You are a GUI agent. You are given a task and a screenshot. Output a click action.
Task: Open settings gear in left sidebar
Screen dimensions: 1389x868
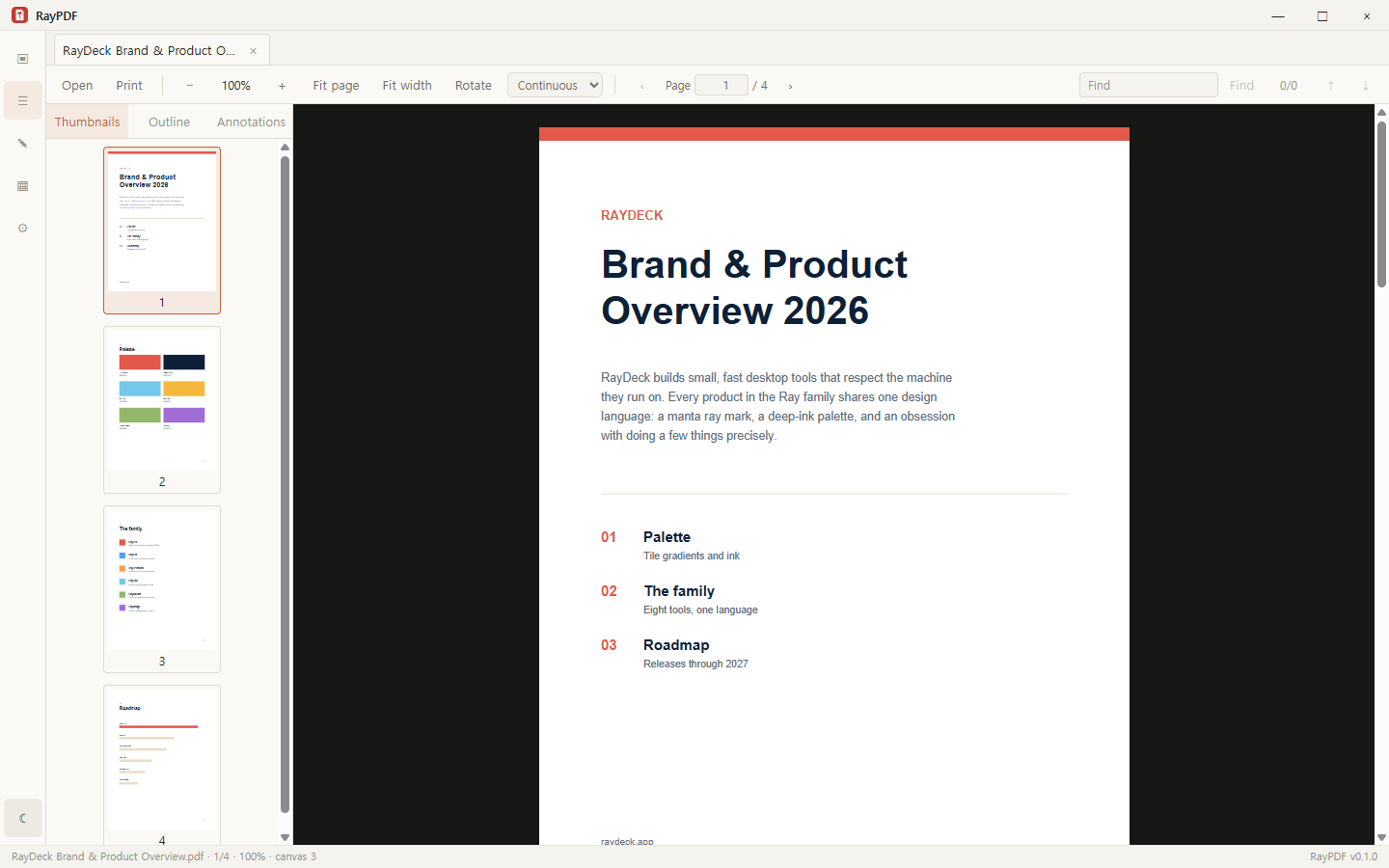click(x=23, y=229)
